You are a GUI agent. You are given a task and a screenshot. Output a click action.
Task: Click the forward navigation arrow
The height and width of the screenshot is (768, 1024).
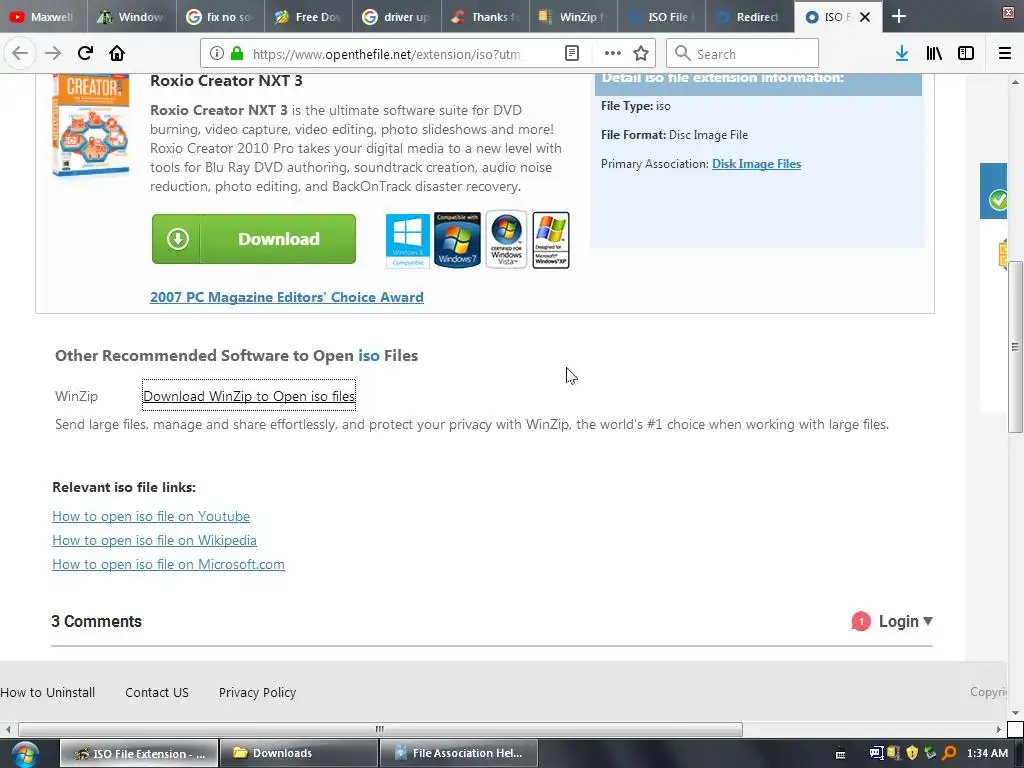coord(53,54)
